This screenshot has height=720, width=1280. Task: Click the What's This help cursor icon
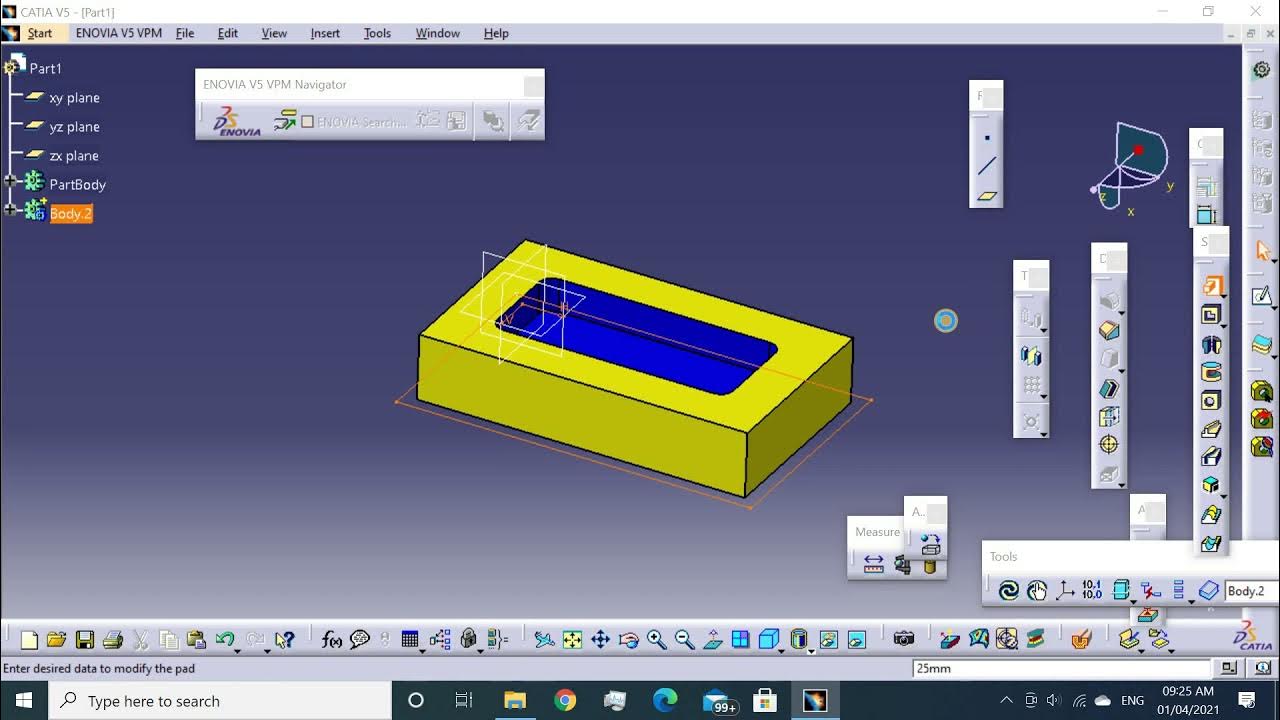pyautogui.click(x=284, y=640)
